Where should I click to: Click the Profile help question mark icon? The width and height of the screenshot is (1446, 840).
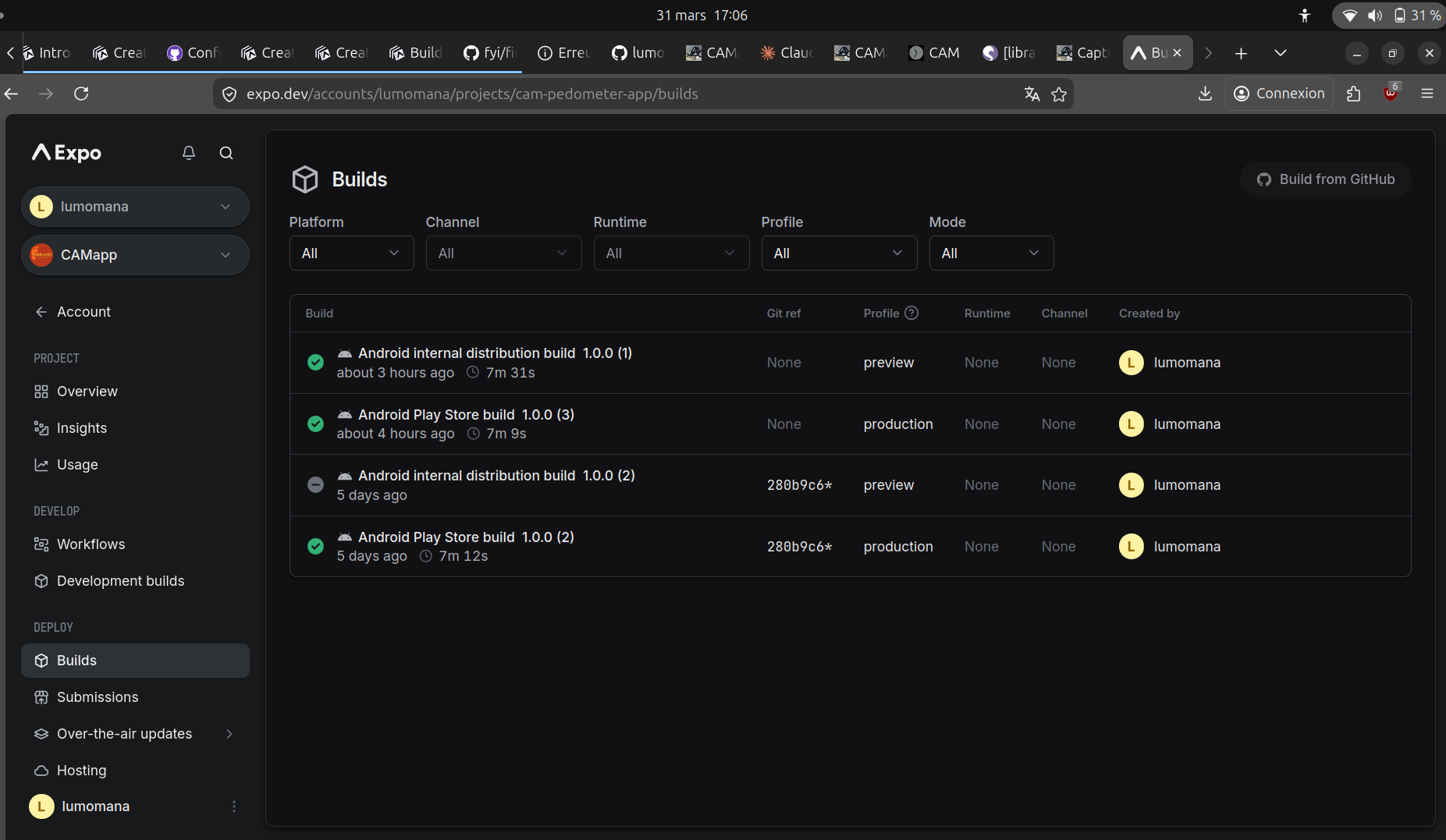click(911, 313)
